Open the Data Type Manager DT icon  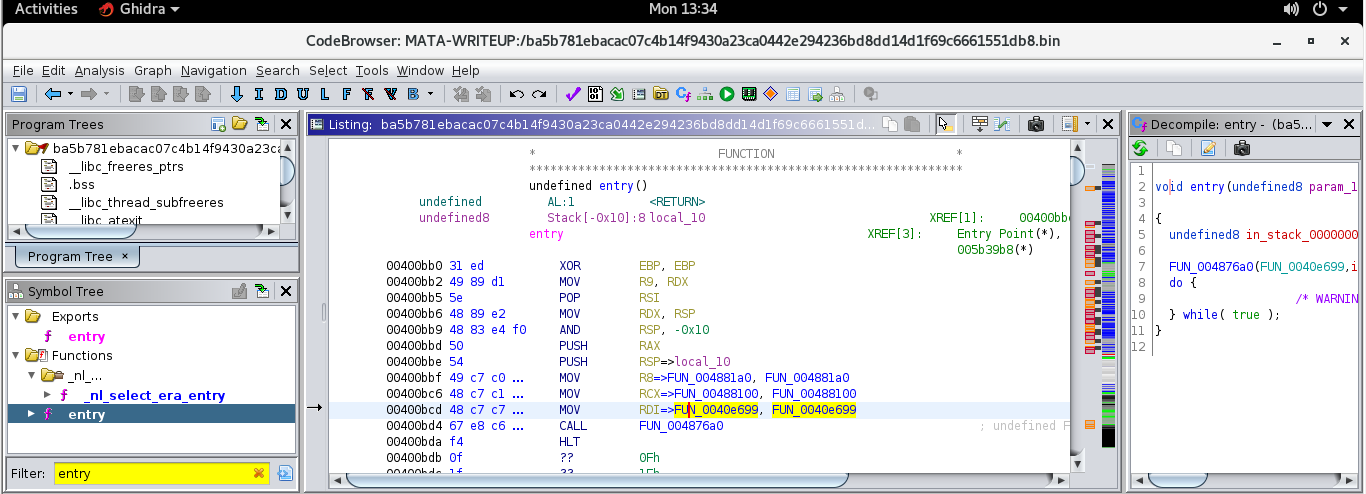[x=661, y=94]
